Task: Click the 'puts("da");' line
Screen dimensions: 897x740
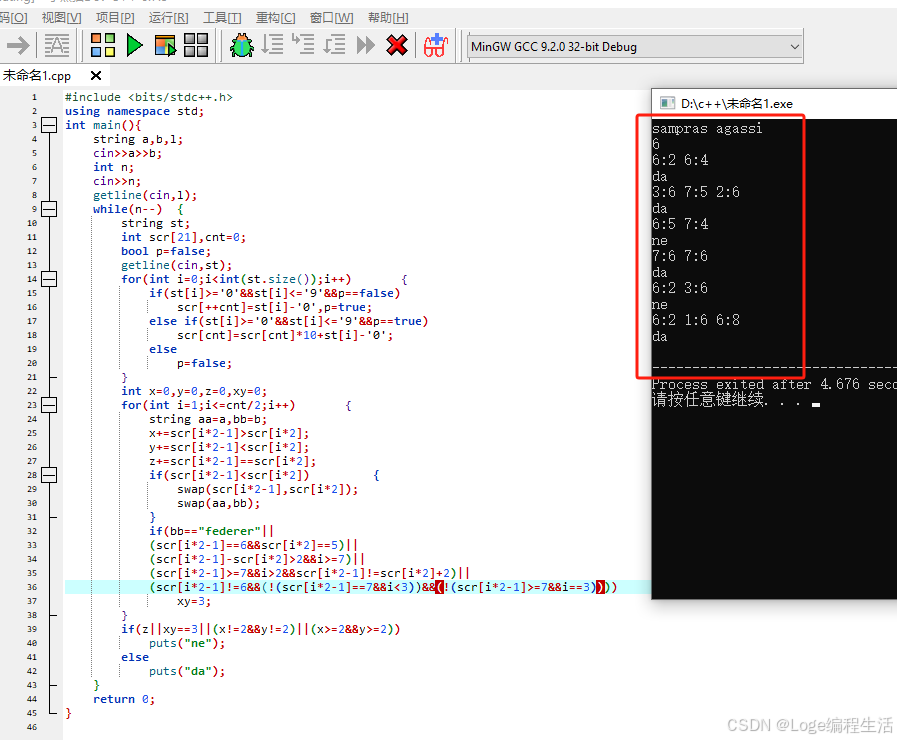Action: [187, 671]
